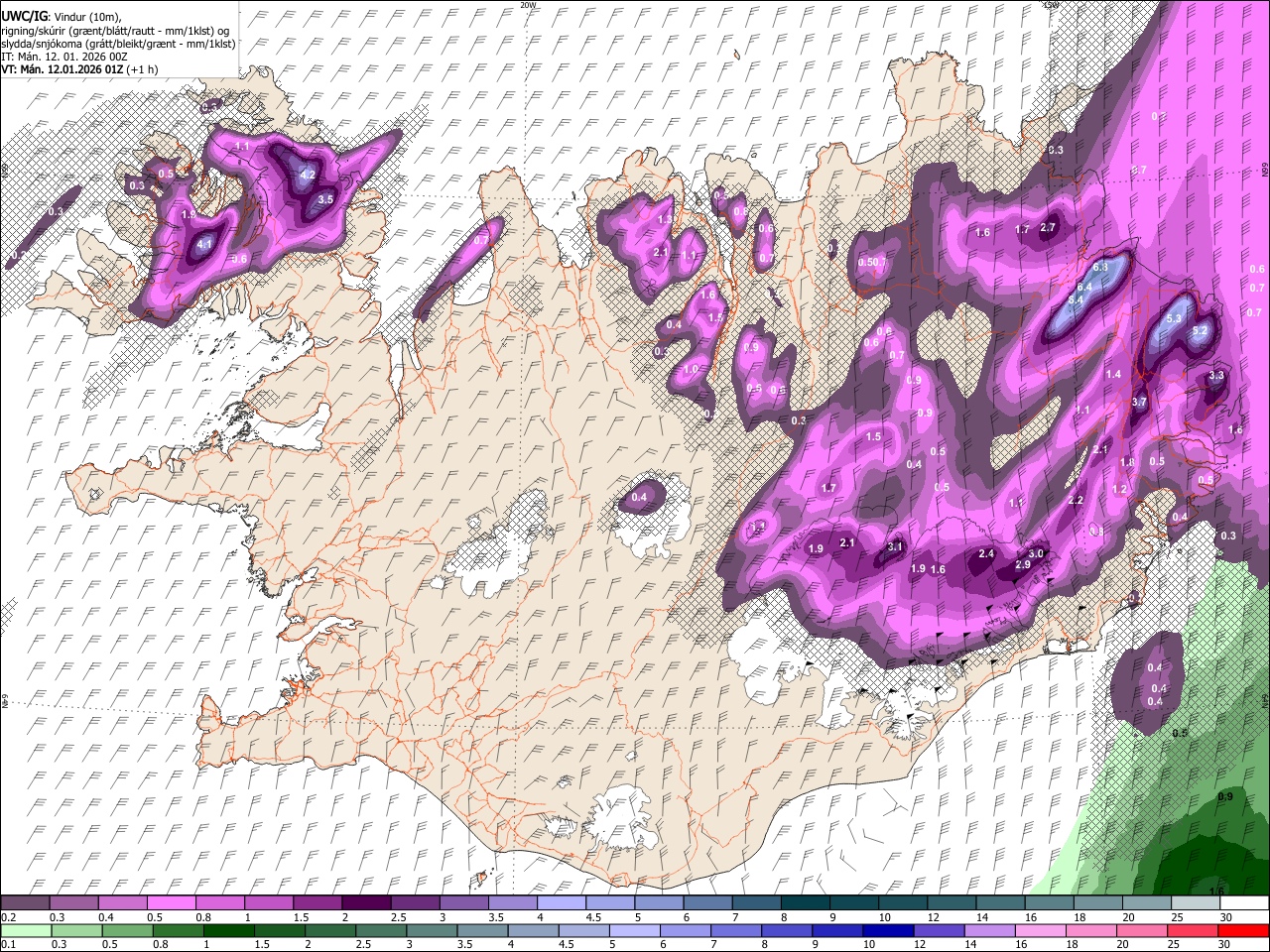Click the lower-scale violet swatch between 12 and 14
Image resolution: width=1270 pixels, height=952 pixels.
939,930
